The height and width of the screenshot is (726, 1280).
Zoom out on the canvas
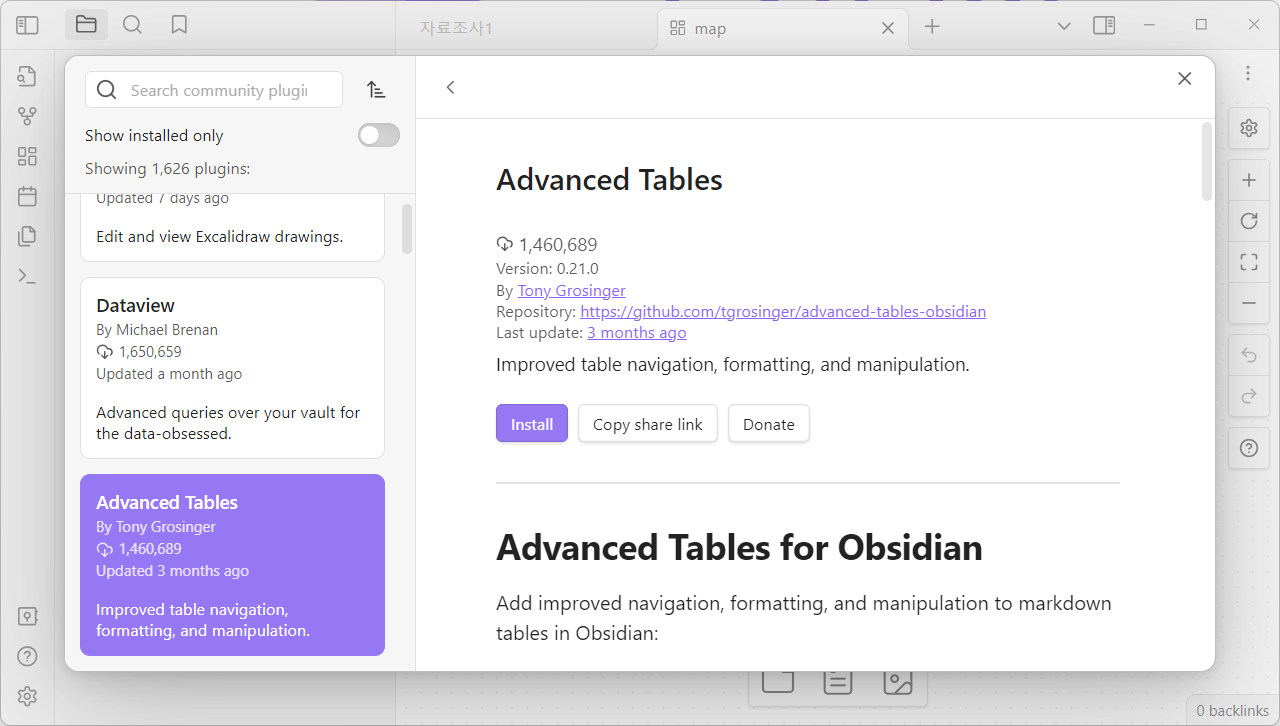click(x=1248, y=302)
